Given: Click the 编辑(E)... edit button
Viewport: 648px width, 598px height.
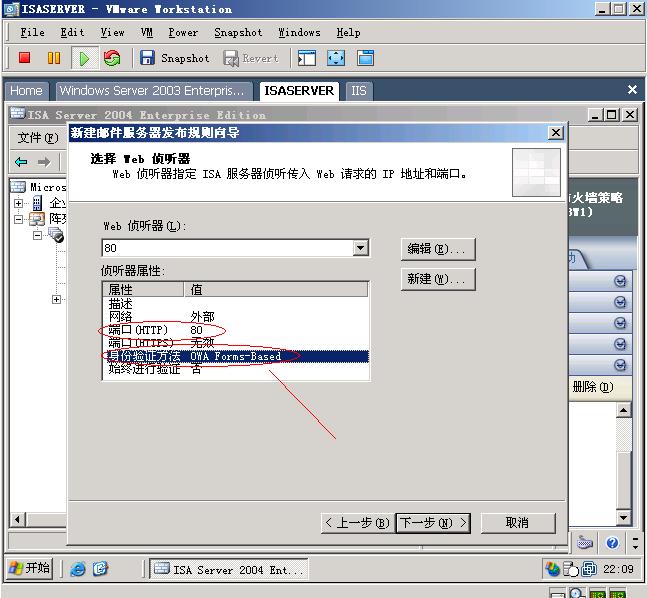Looking at the screenshot, I should coord(438,249).
